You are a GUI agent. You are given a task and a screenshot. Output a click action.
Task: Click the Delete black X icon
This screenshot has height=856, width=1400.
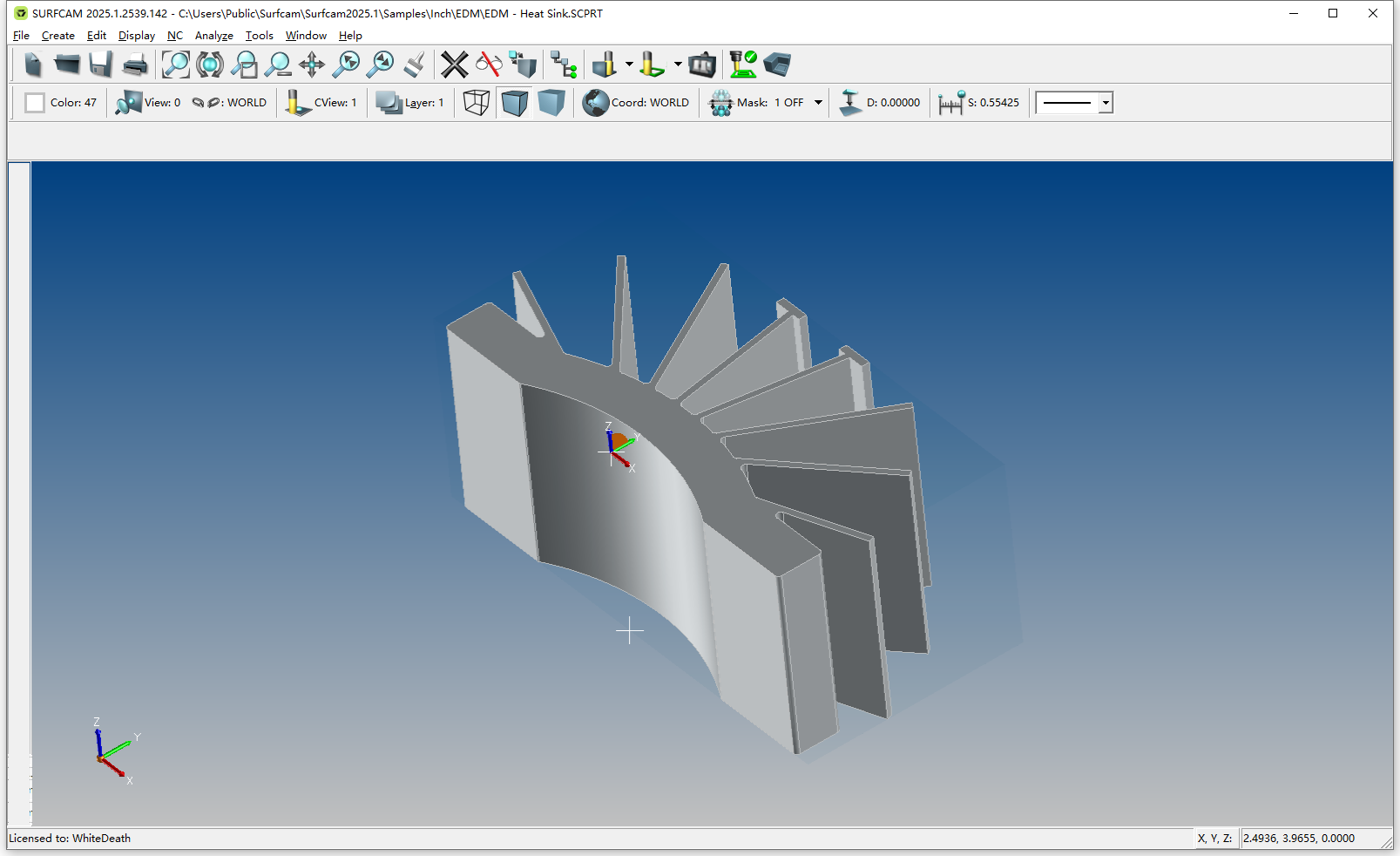coord(454,65)
